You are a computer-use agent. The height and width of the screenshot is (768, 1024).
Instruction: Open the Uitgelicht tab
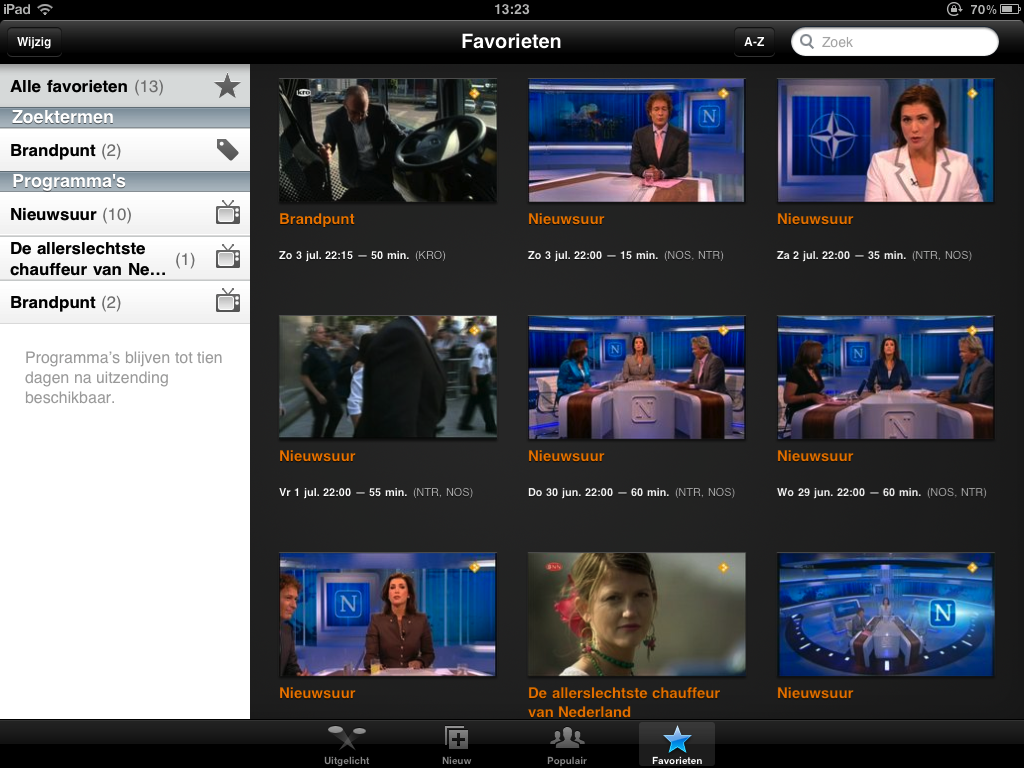pos(347,744)
